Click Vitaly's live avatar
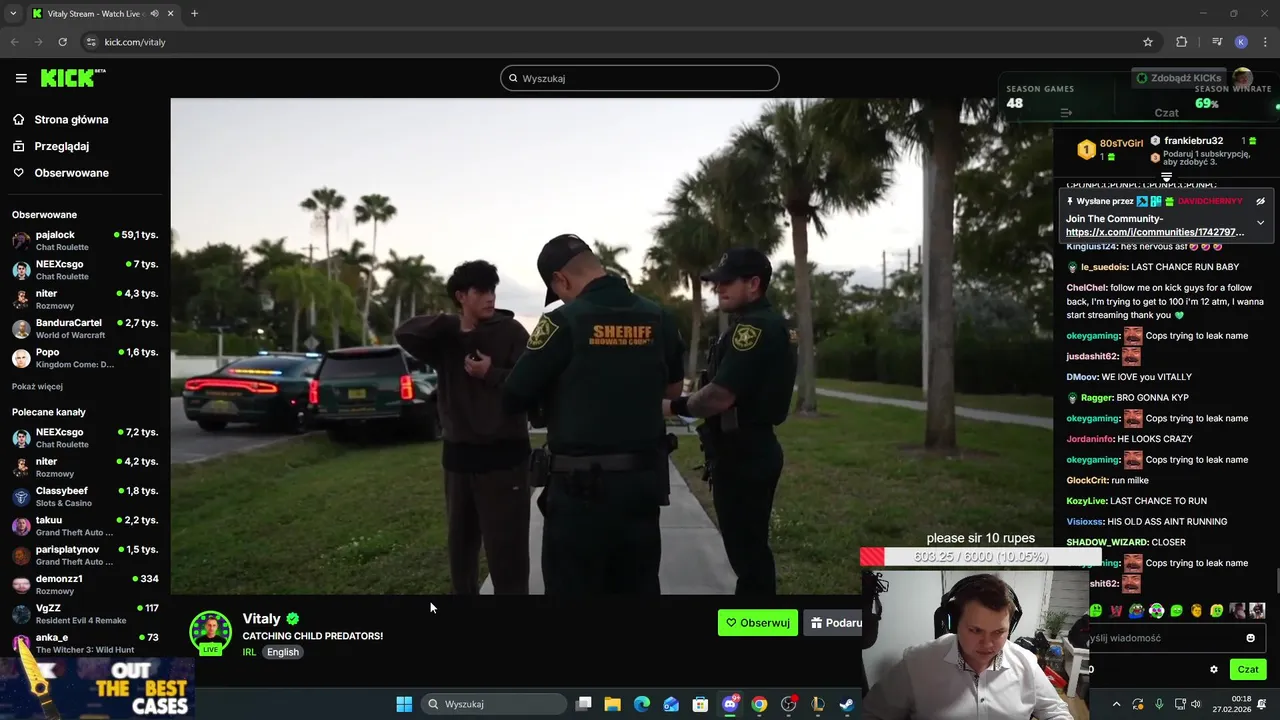The image size is (1280, 720). (210, 632)
